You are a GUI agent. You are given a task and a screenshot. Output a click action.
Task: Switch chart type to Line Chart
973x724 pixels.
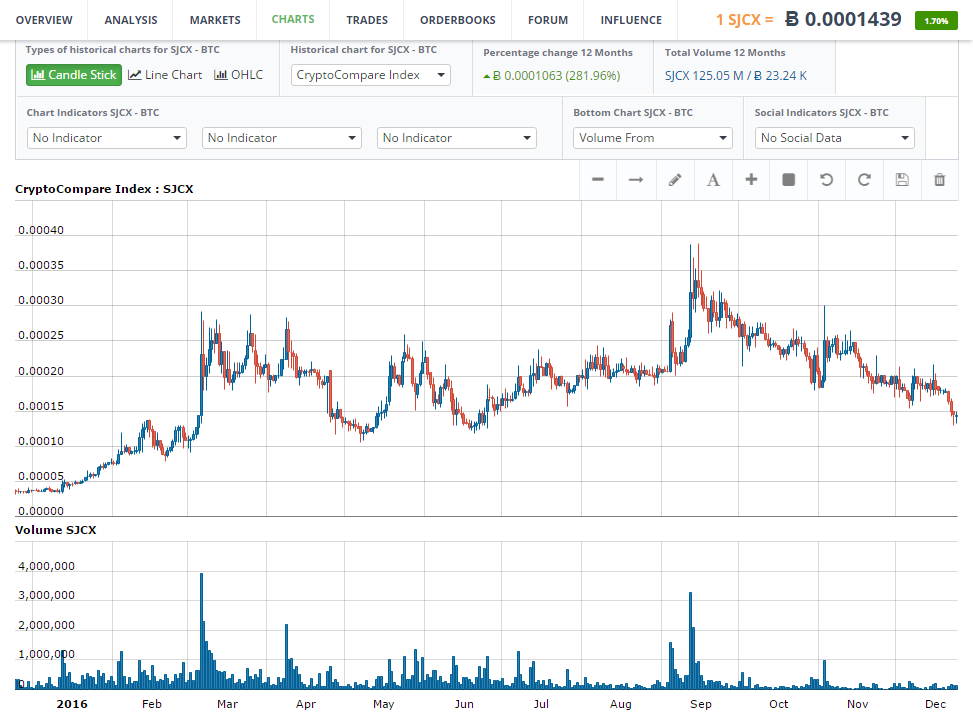pos(165,75)
